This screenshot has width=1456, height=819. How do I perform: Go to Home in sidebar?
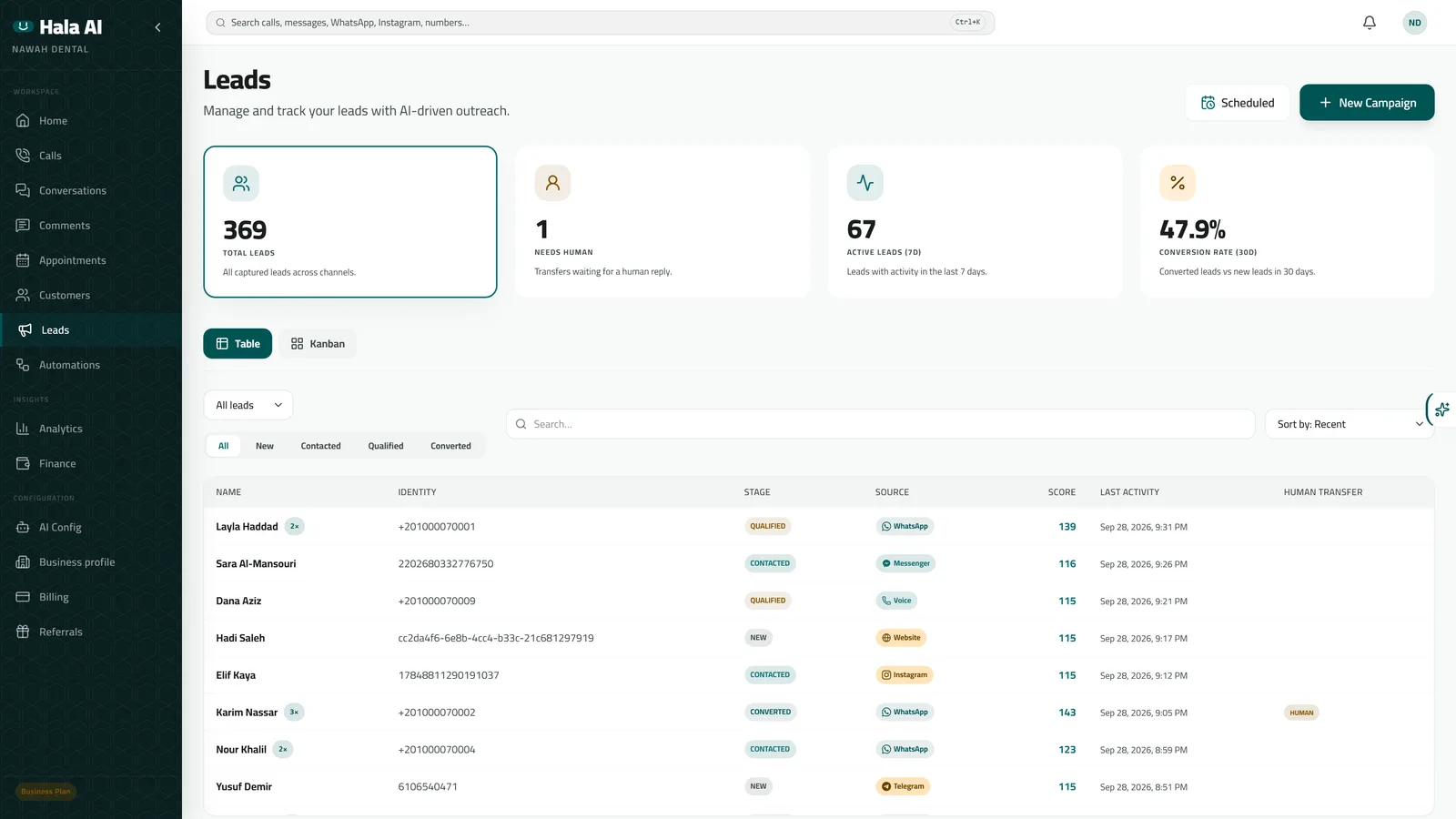tap(91, 121)
